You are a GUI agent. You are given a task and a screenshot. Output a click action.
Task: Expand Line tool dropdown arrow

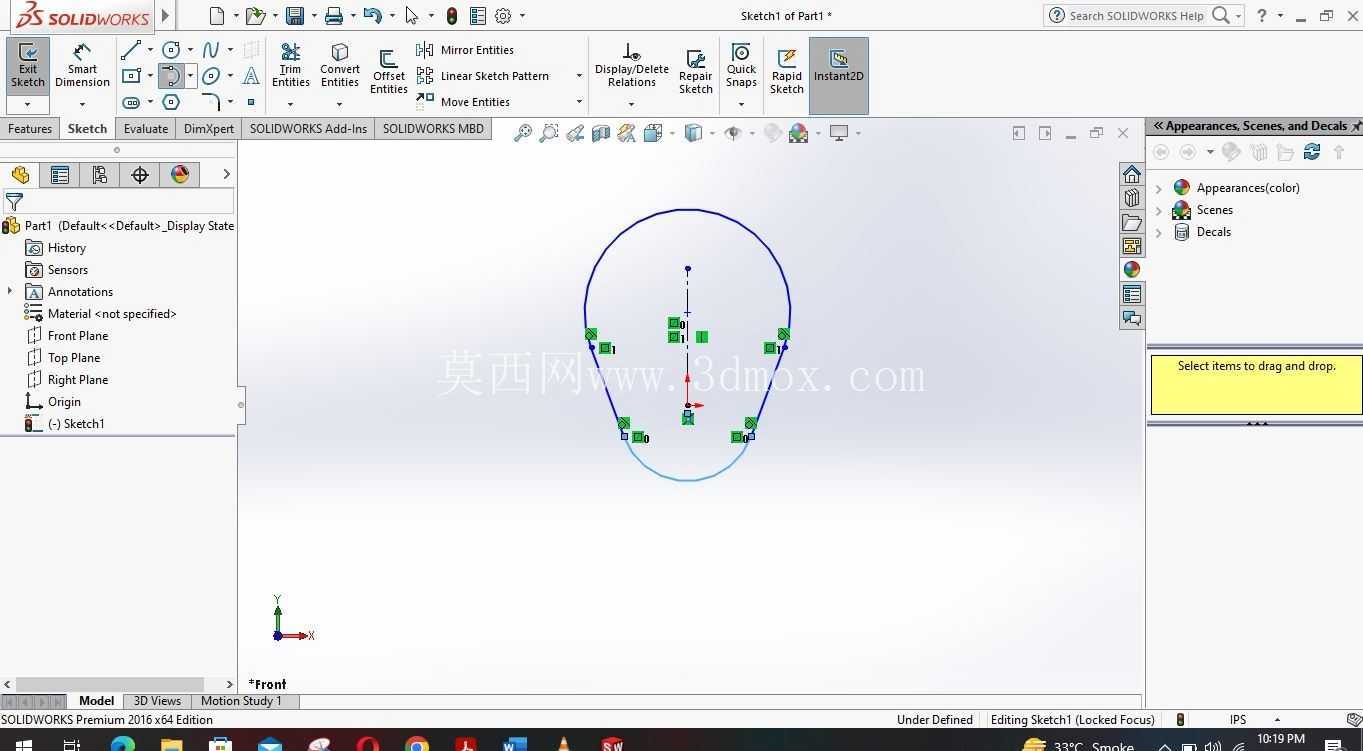(x=150, y=50)
